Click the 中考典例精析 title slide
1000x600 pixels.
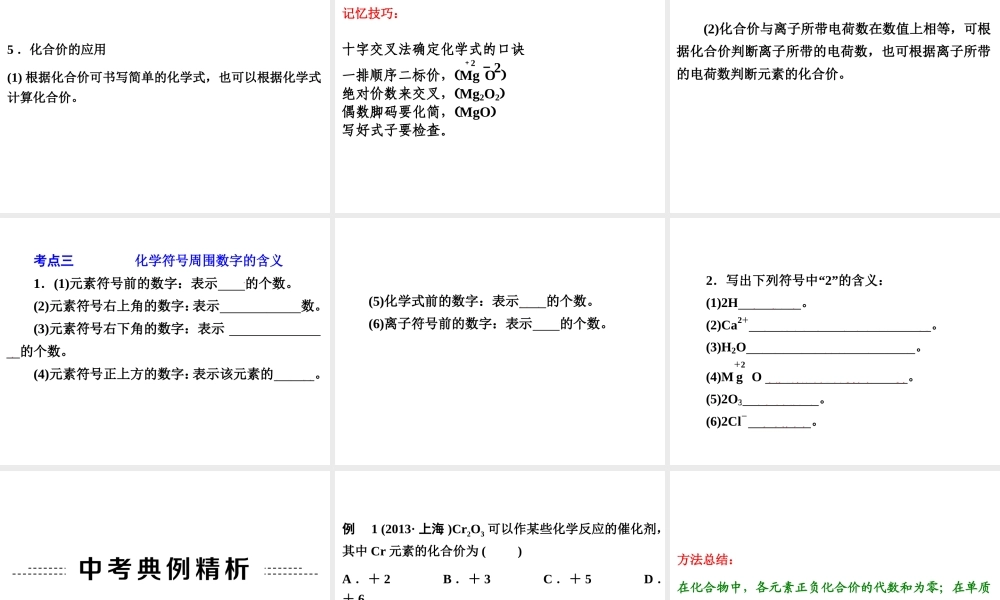tap(165, 536)
